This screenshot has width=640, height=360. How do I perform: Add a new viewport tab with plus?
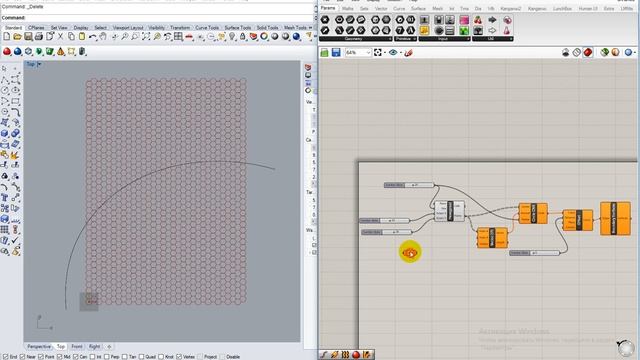coord(109,347)
